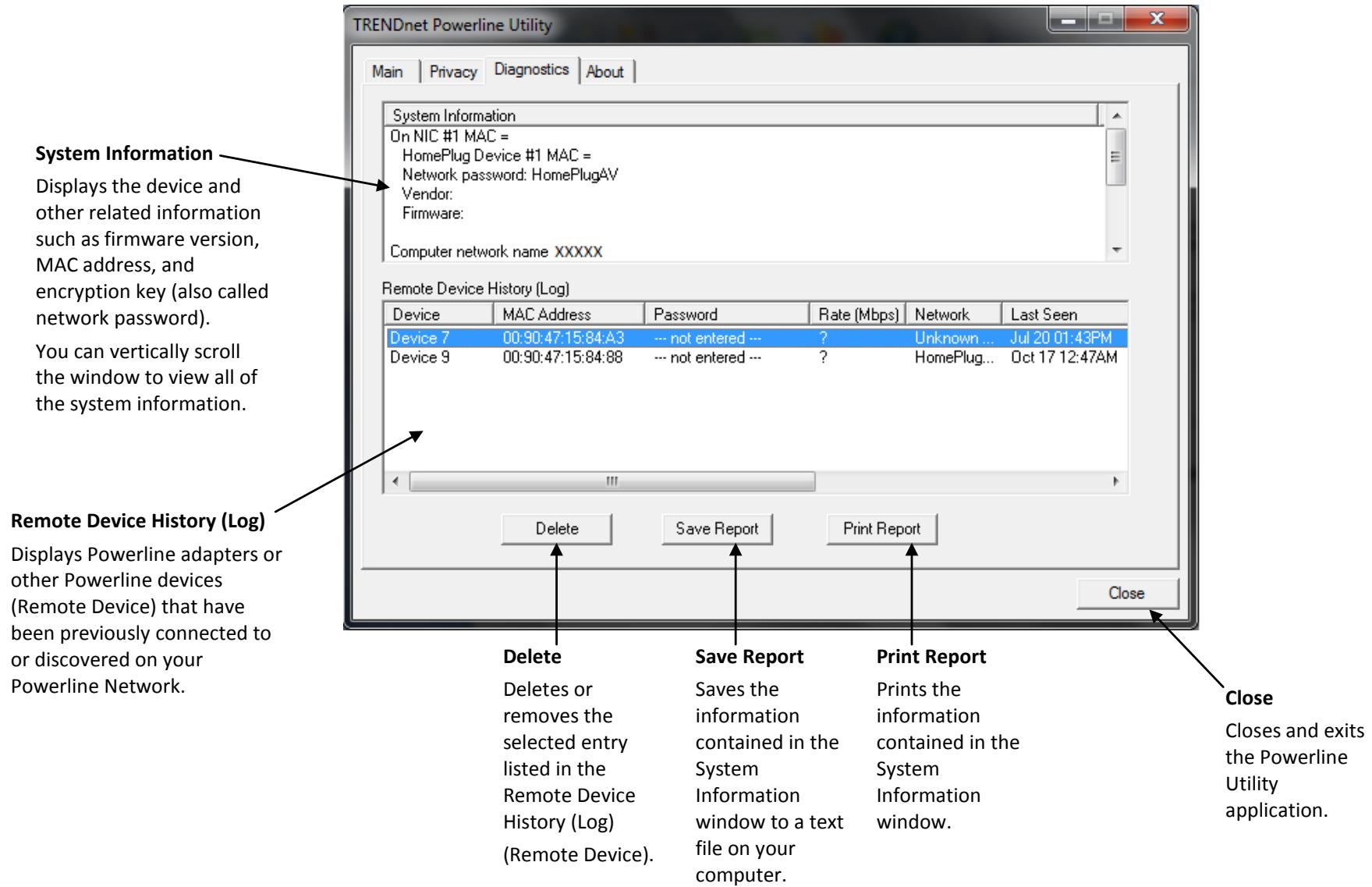Viewport: 1372px width, 887px height.
Task: Click the Oct 17 12:47AM last seen cell
Action: coord(1064,357)
